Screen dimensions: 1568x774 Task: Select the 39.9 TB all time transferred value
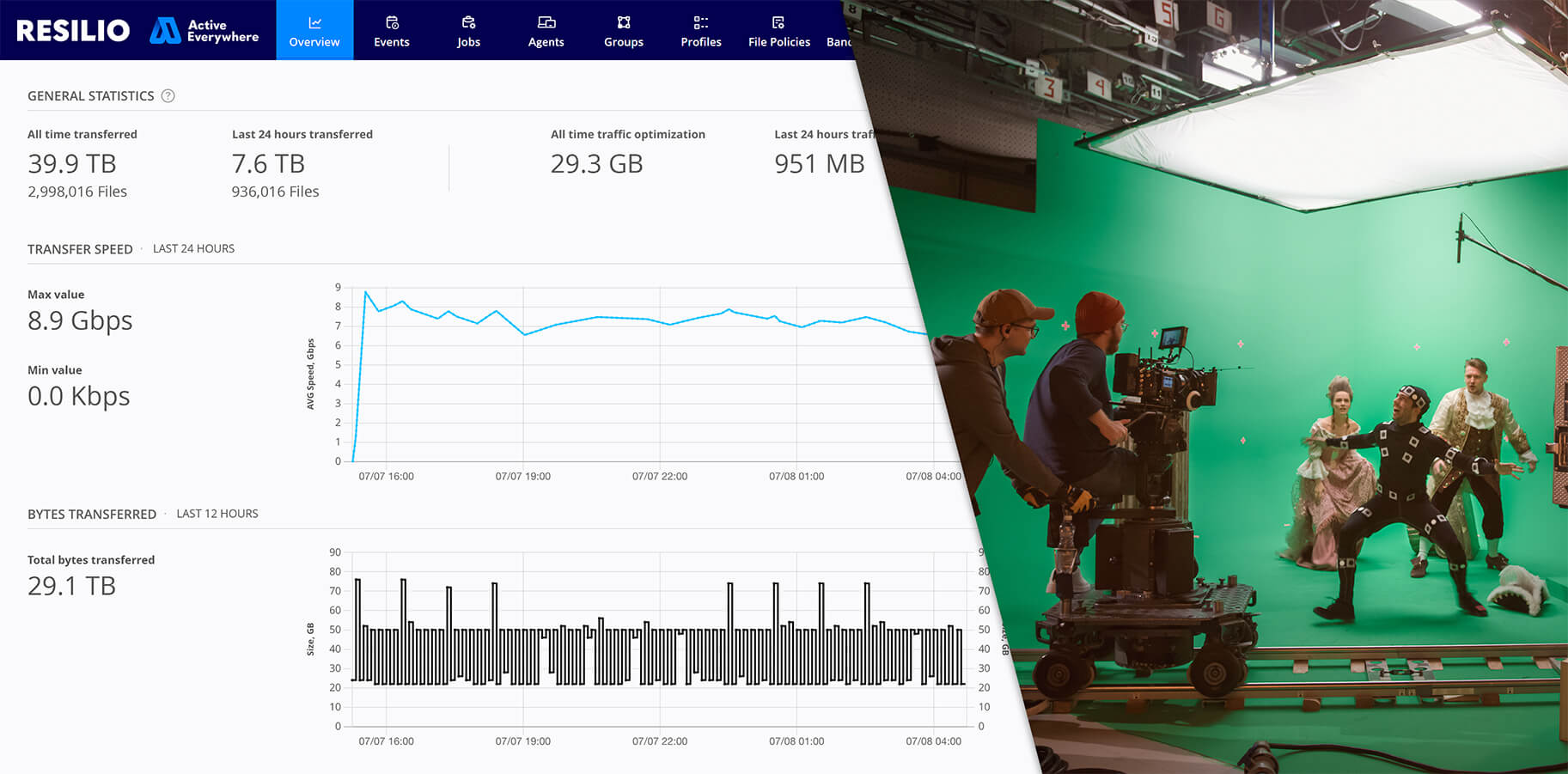[72, 164]
